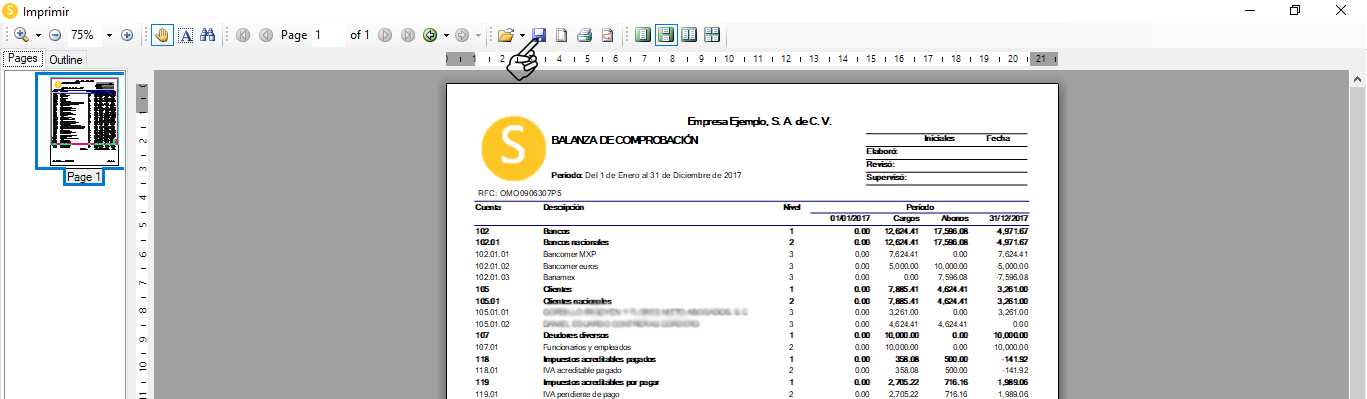Click the 31/12/2017 column header

click(x=1009, y=219)
